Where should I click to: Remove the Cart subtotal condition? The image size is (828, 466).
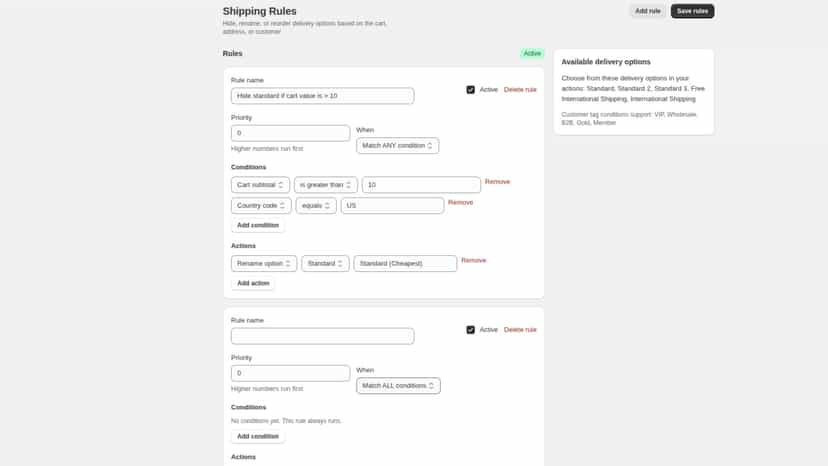tap(497, 182)
